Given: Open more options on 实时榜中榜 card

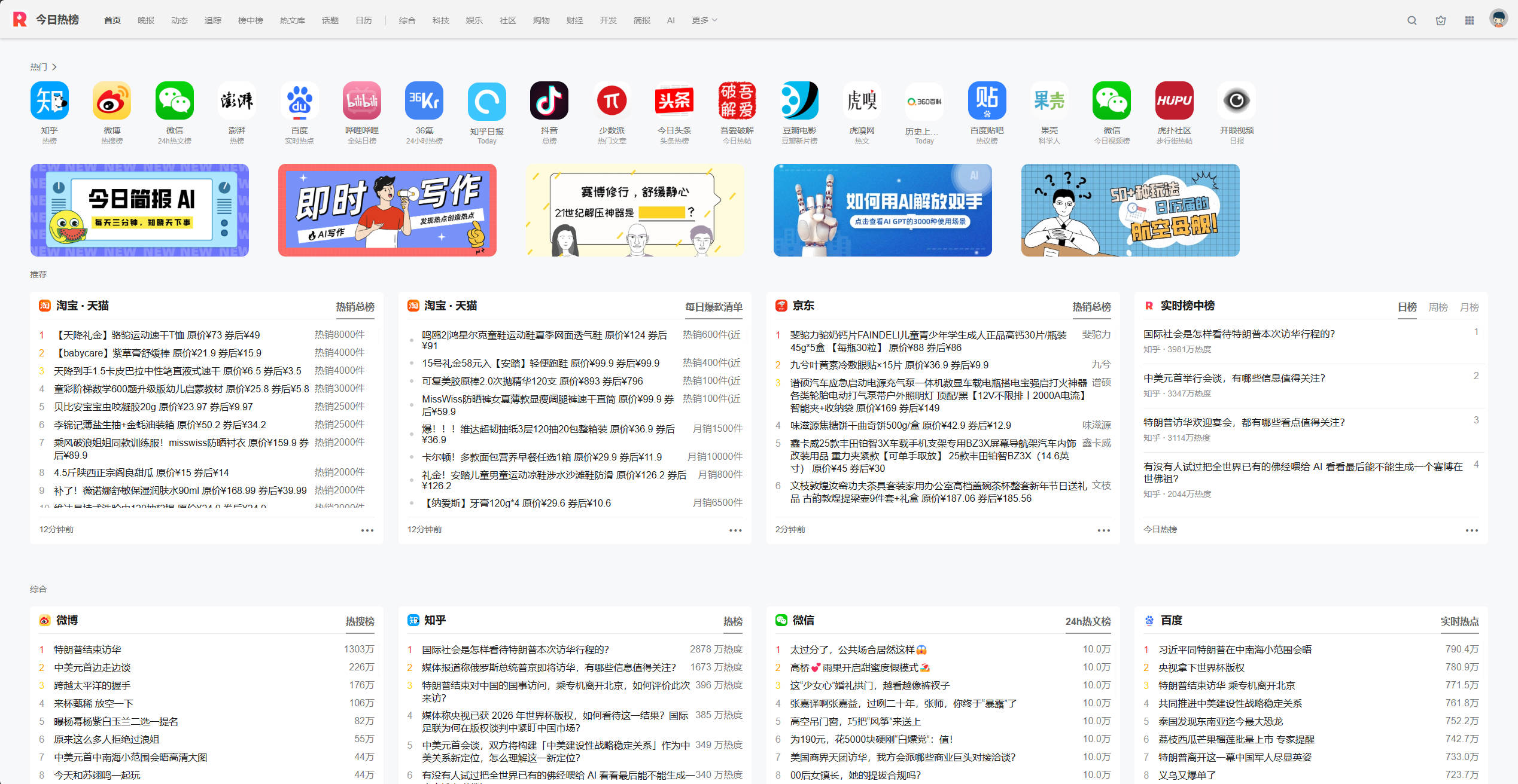Looking at the screenshot, I should [1472, 530].
